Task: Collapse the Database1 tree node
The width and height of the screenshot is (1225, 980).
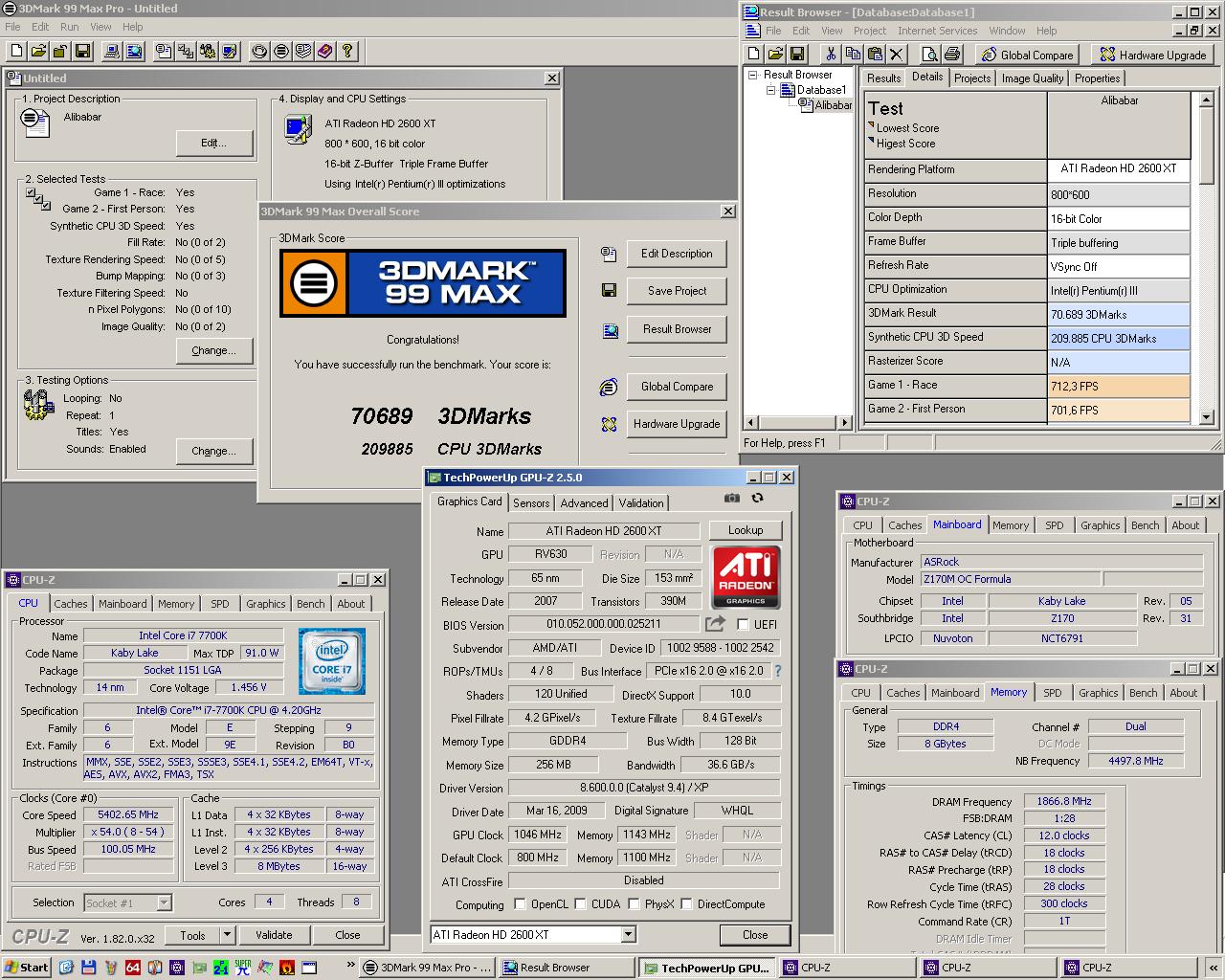Action: (769, 90)
